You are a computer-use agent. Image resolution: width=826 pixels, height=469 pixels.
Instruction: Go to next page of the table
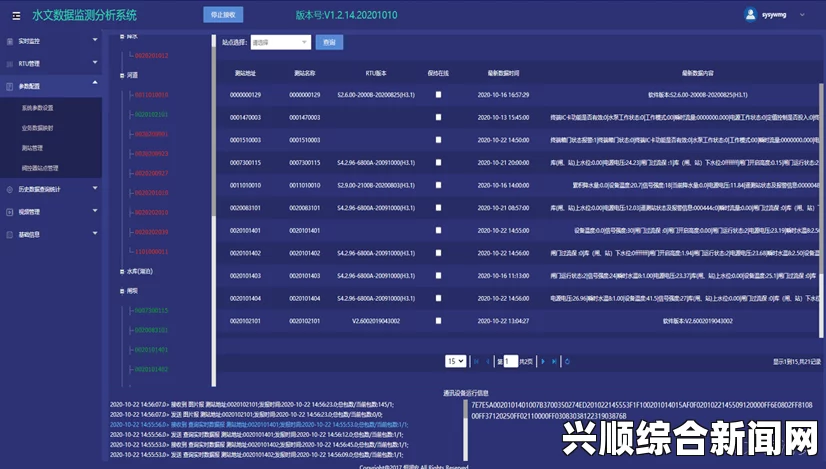pos(543,361)
